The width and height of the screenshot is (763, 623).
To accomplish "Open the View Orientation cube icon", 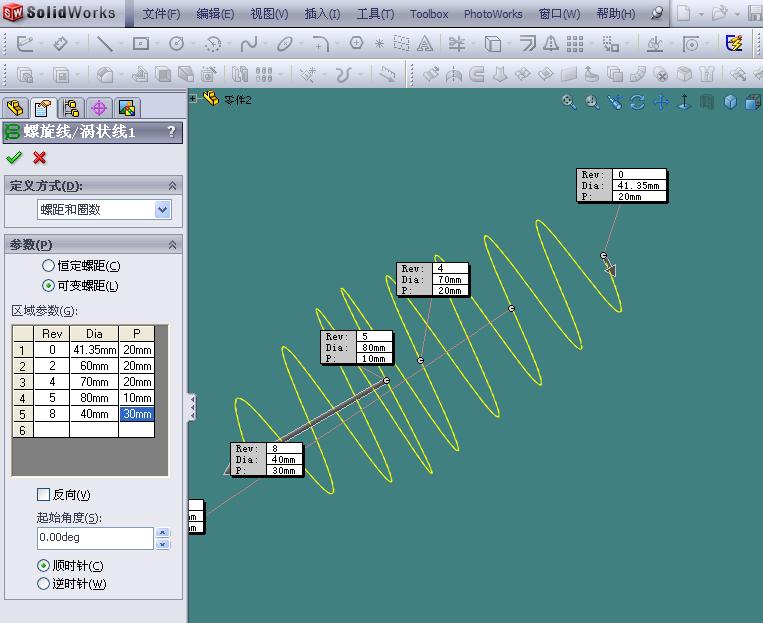I will (730, 102).
